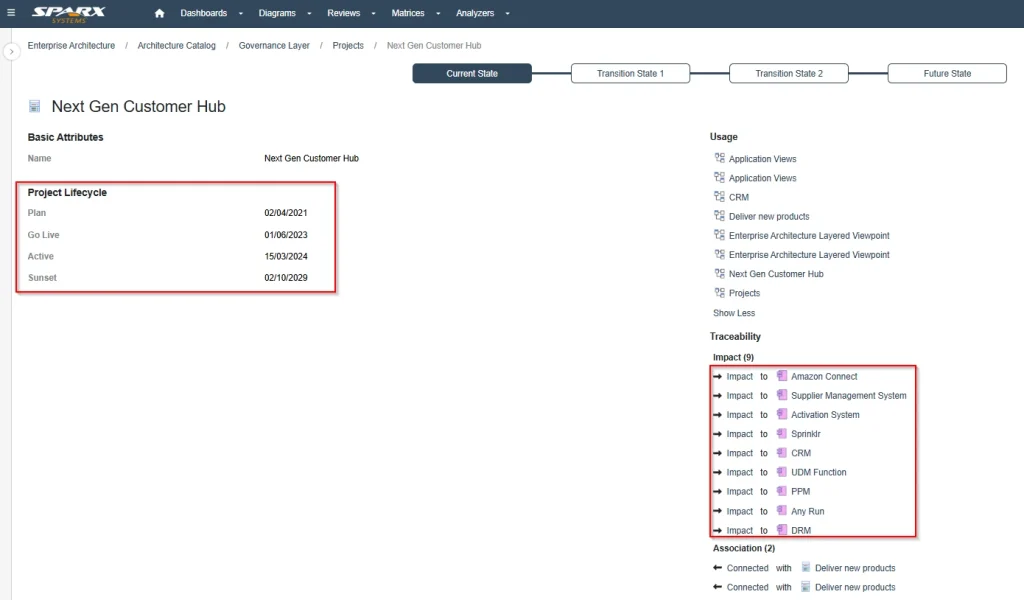The height and width of the screenshot is (600, 1024).
Task: Click the Active date 15/03/2024
Action: tap(285, 257)
